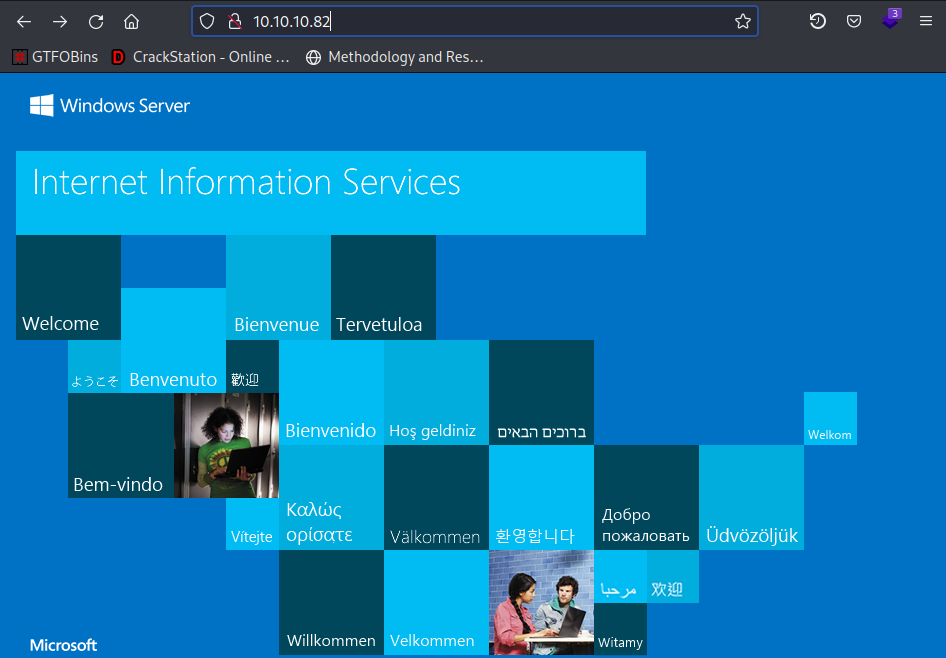Open the GTFOBins bookmark
The height and width of the screenshot is (658, 946).
pyautogui.click(x=55, y=57)
